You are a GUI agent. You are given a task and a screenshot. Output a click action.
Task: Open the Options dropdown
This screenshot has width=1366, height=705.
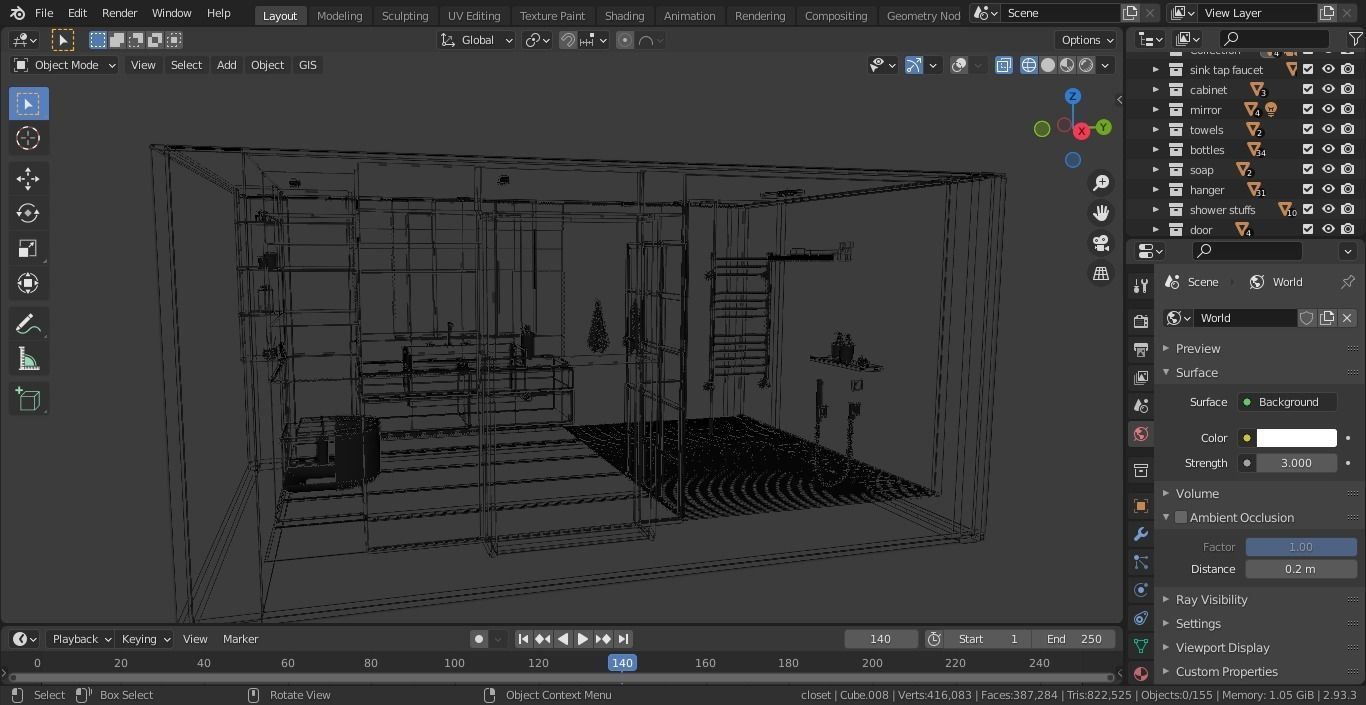pyautogui.click(x=1086, y=40)
